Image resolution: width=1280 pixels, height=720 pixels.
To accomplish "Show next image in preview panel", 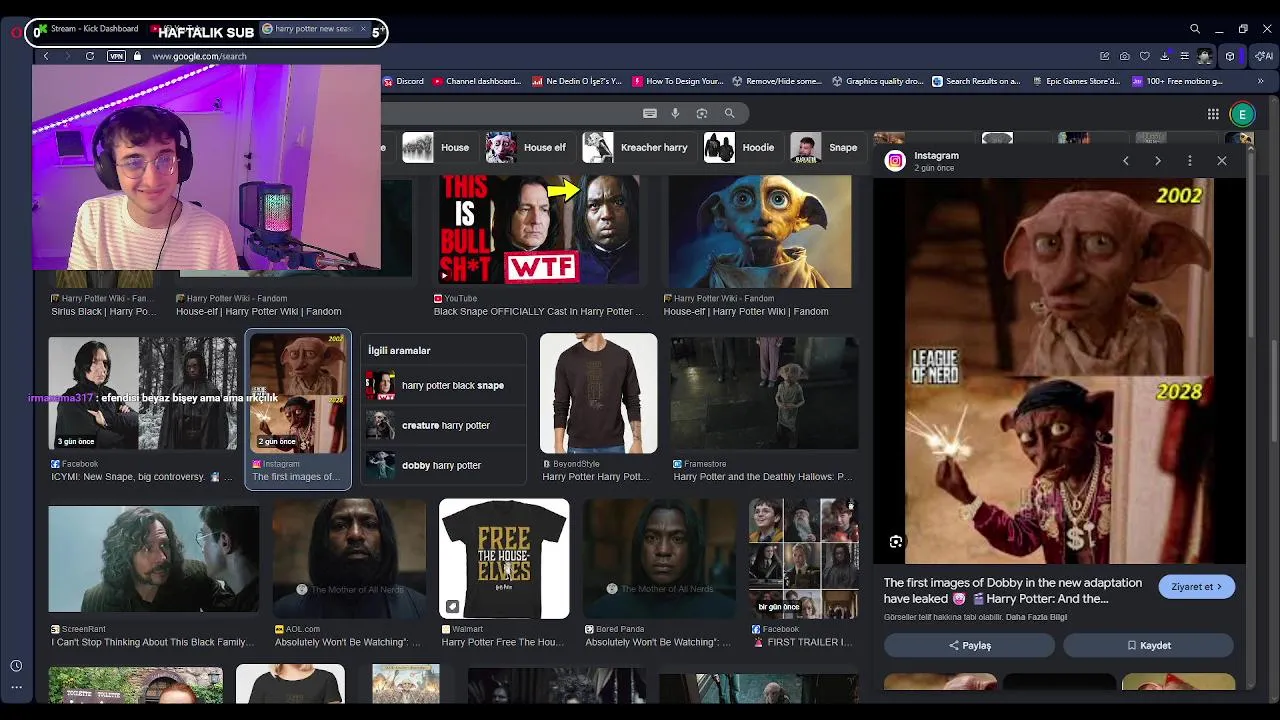I will (x=1158, y=160).
